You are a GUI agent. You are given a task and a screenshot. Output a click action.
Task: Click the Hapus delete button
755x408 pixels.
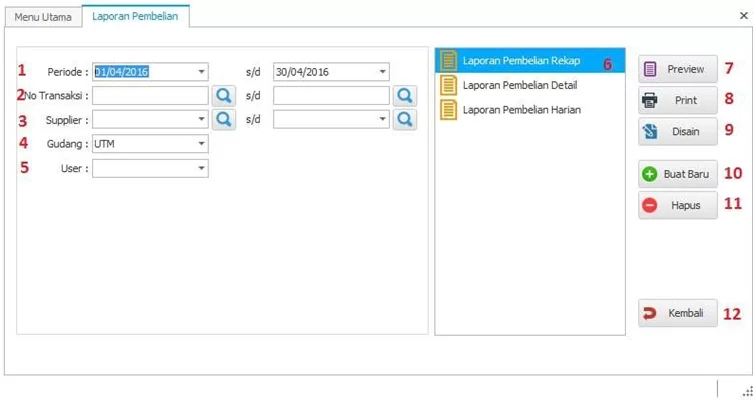(x=678, y=205)
